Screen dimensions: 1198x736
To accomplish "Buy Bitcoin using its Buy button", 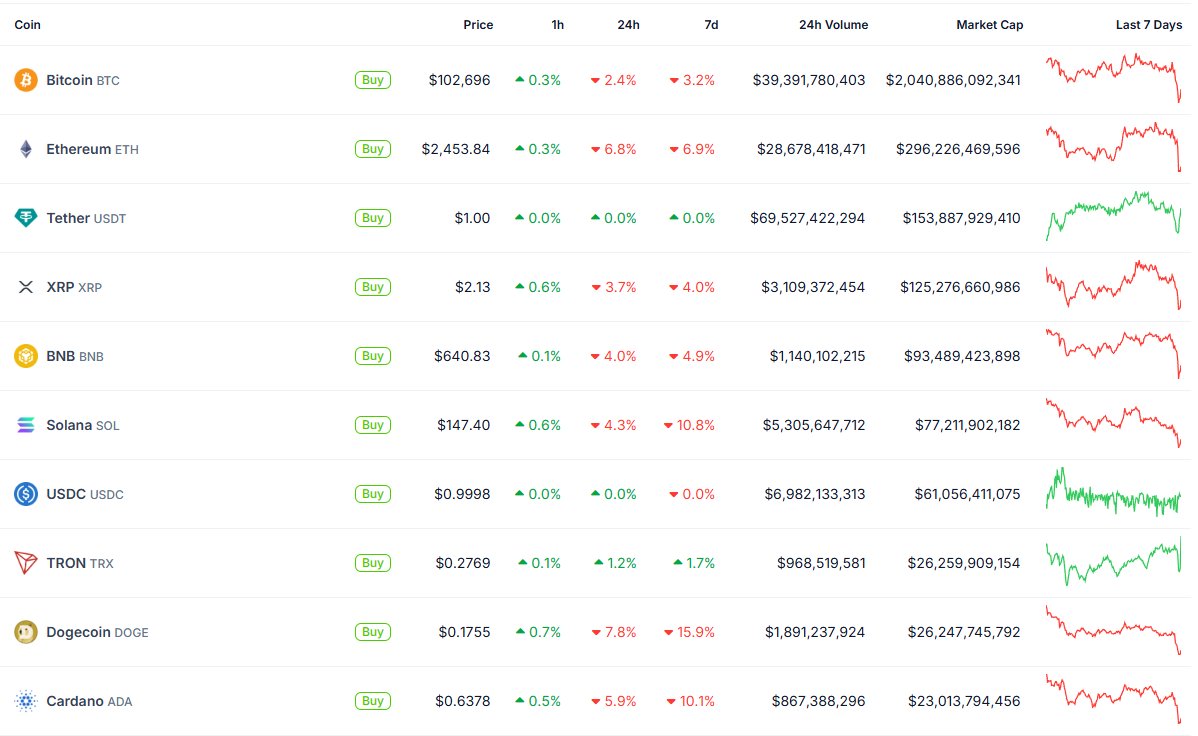I will [x=373, y=80].
